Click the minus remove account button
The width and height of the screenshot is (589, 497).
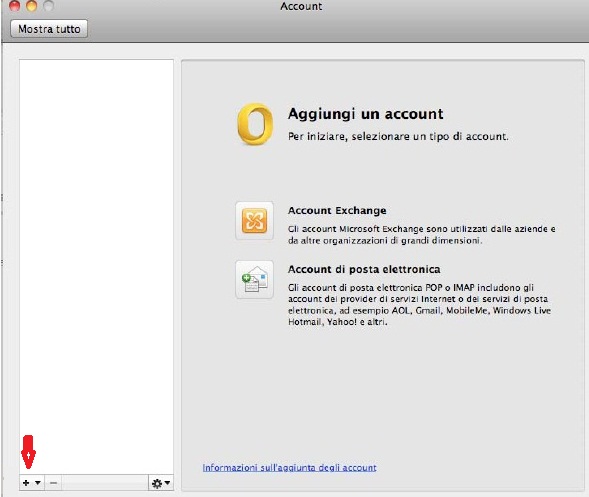54,483
